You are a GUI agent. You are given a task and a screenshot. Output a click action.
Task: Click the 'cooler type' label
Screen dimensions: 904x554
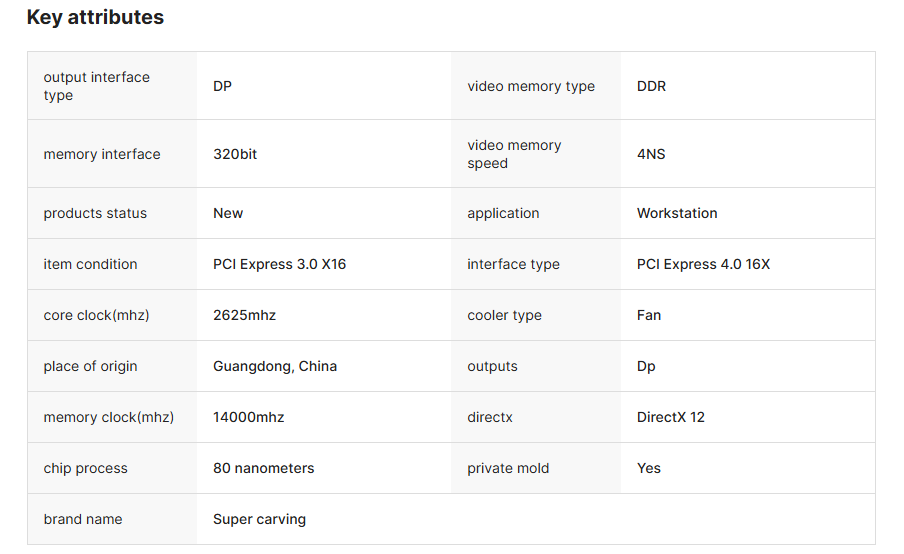(x=504, y=315)
